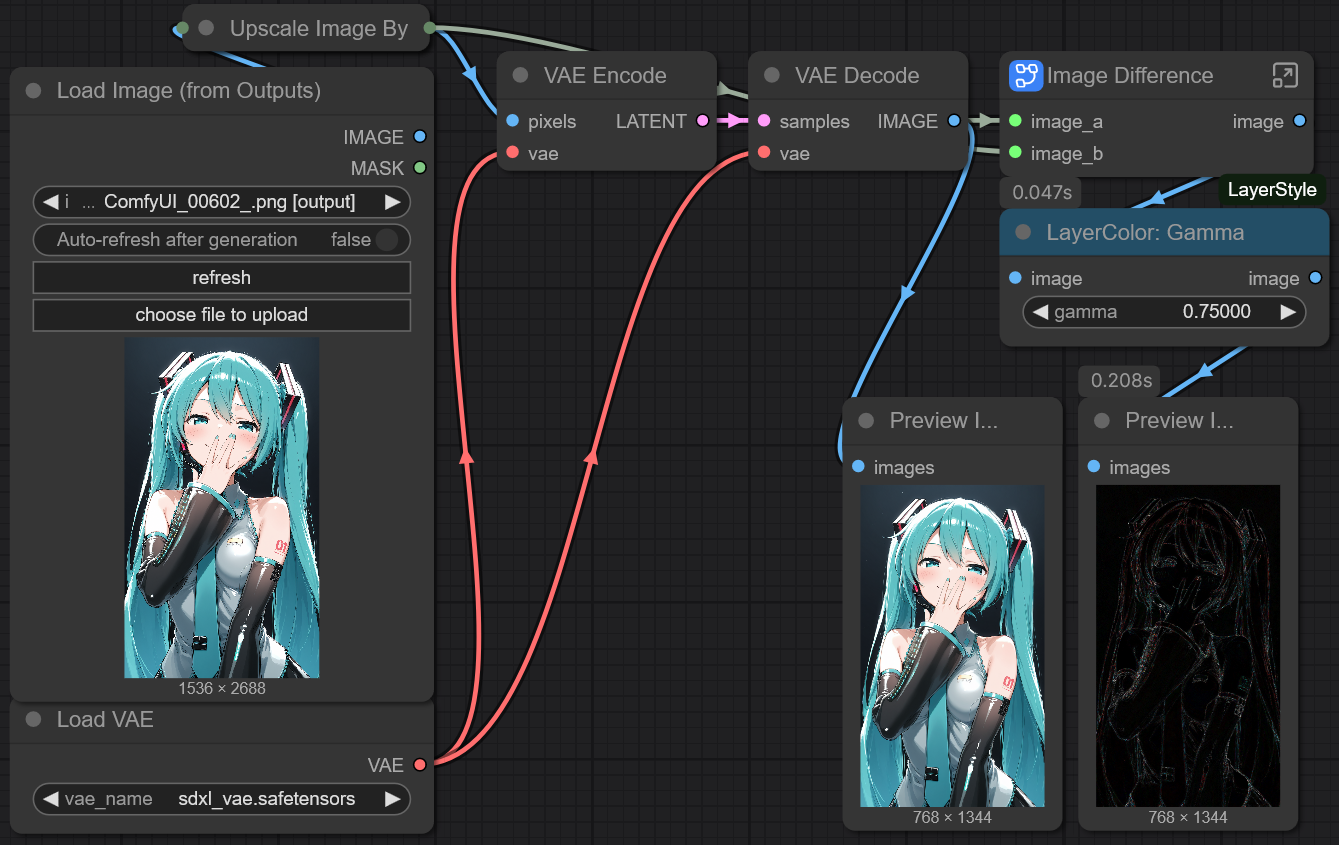Click the Load Image (from Outputs) title
This screenshot has width=1339, height=845.
coord(189,91)
